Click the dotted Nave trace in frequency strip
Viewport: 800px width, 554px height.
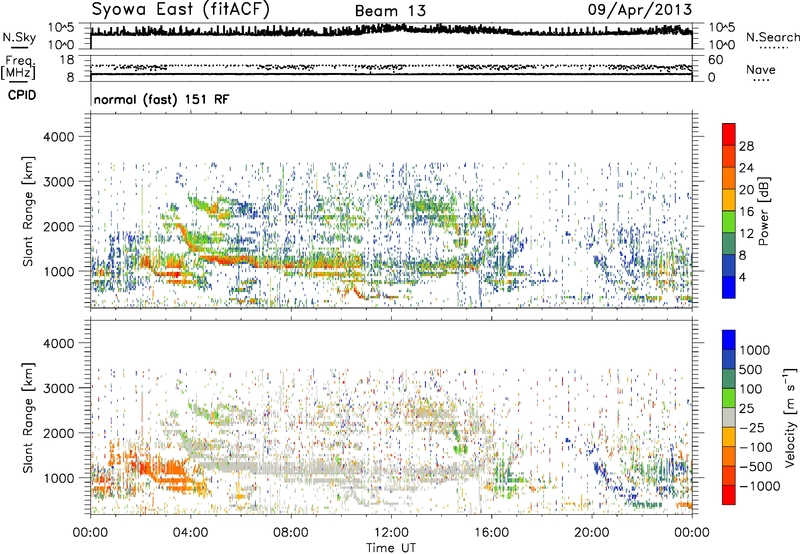click(391, 67)
